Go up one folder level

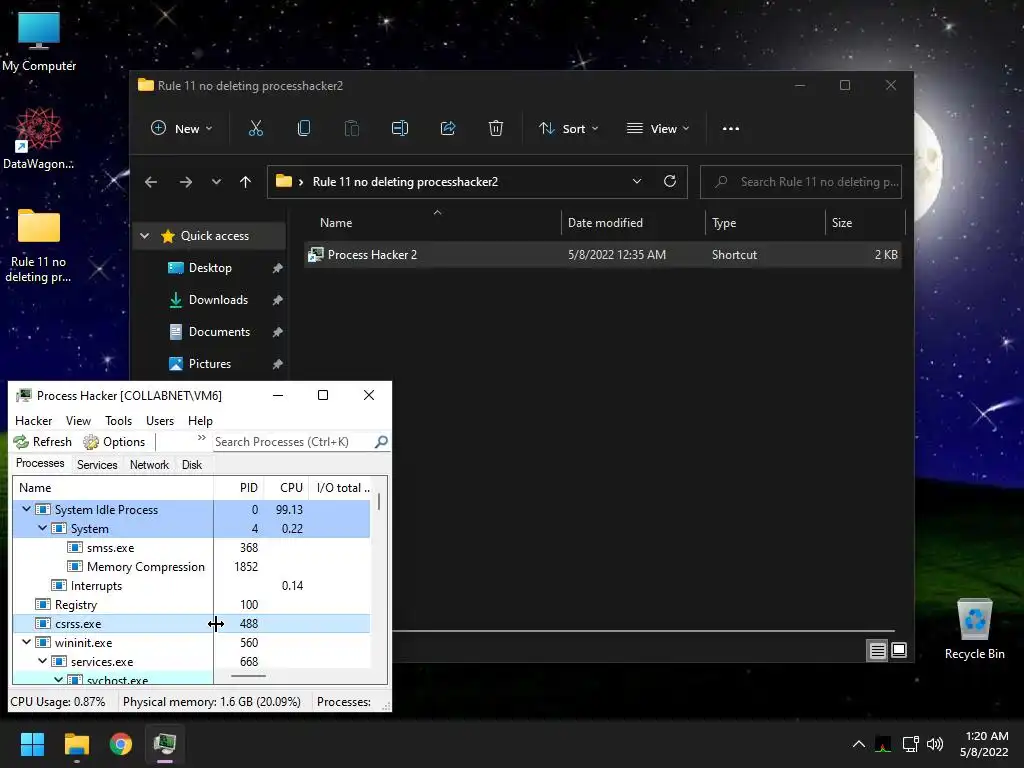coord(245,182)
